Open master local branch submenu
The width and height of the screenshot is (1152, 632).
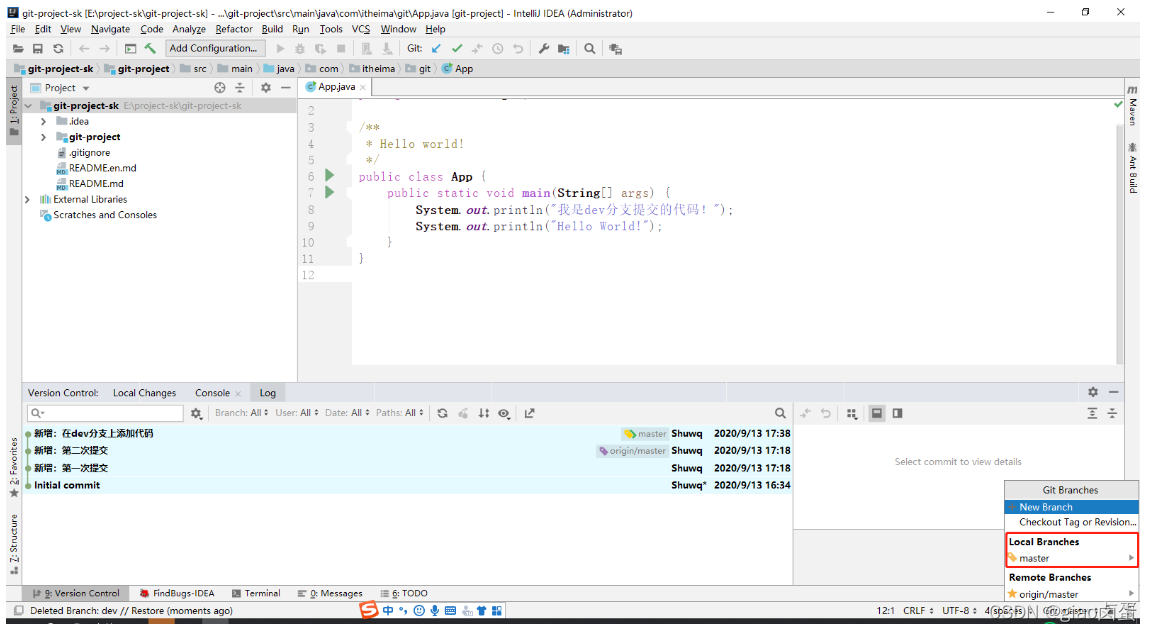(1071, 559)
